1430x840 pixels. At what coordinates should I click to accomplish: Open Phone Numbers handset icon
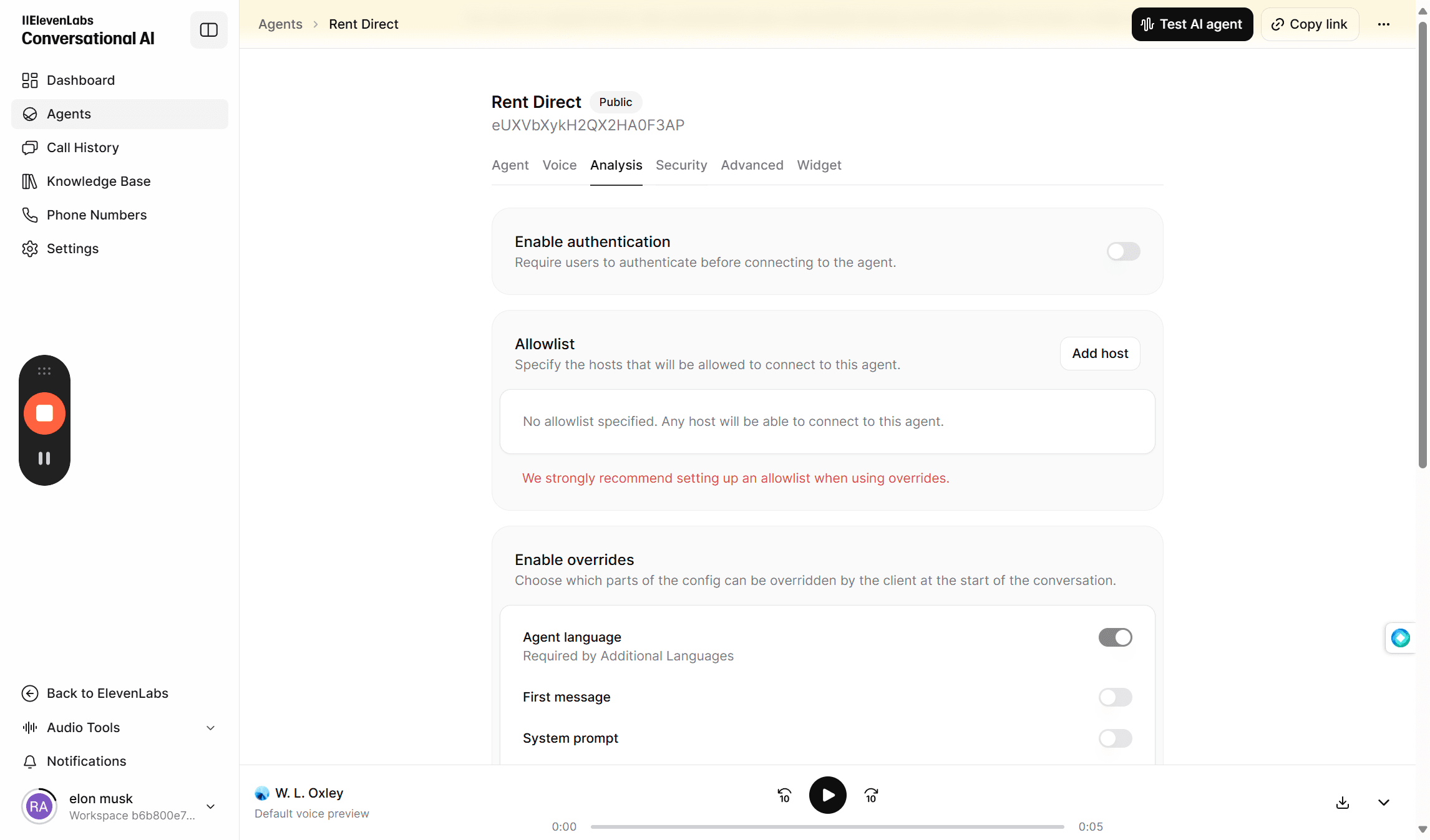point(30,215)
